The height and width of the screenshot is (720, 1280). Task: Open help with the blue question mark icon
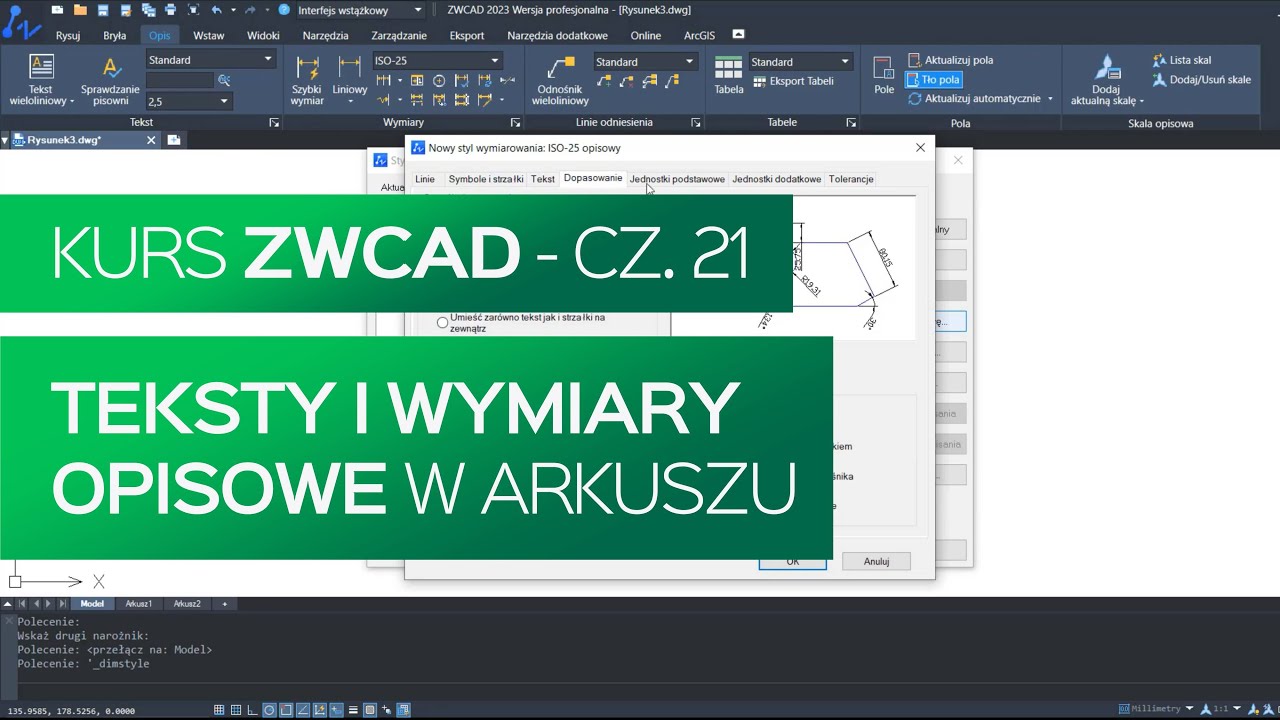point(284,10)
